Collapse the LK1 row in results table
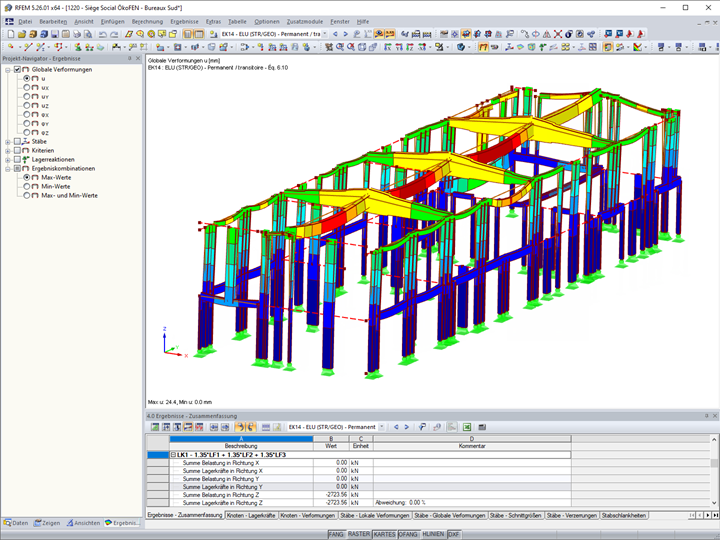 173,455
